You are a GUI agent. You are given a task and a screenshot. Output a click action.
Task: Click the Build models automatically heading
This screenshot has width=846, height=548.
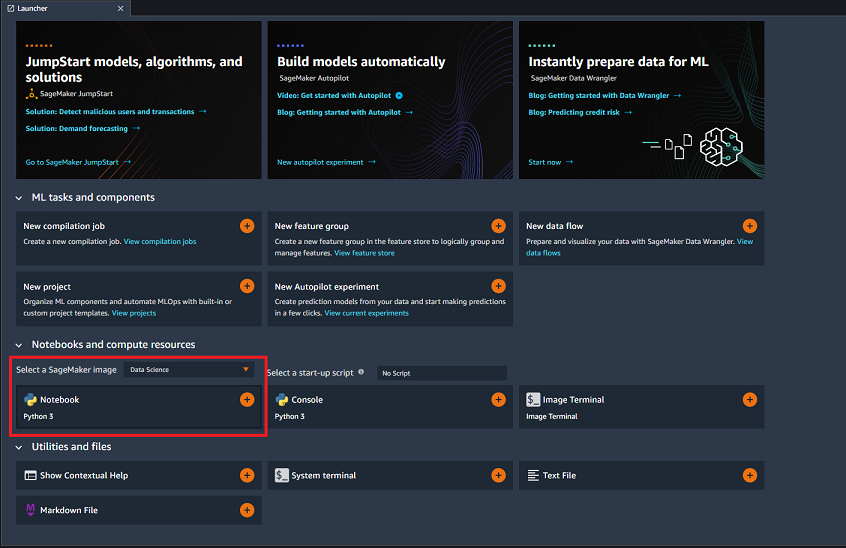(361, 62)
